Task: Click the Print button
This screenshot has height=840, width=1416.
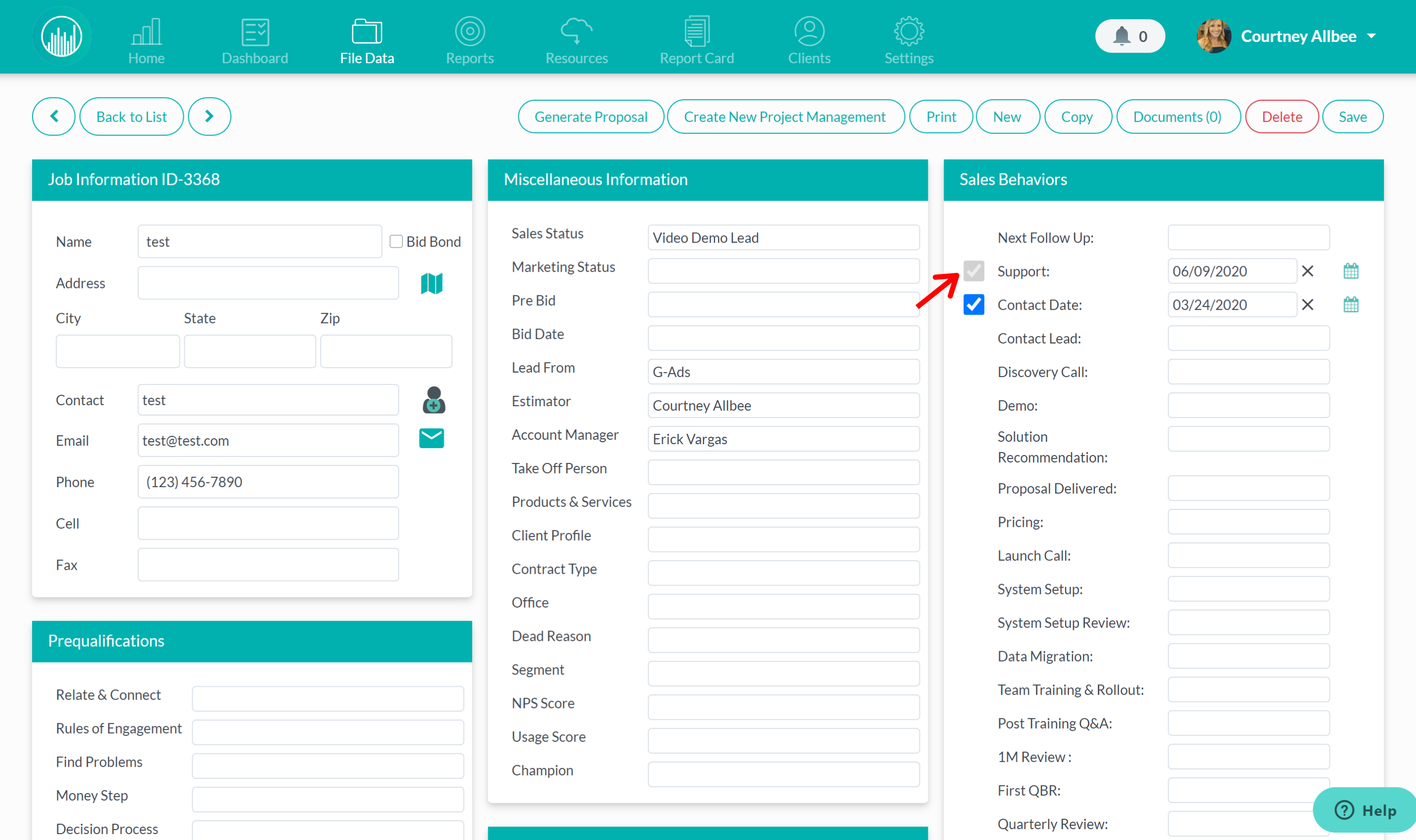Action: (941, 117)
